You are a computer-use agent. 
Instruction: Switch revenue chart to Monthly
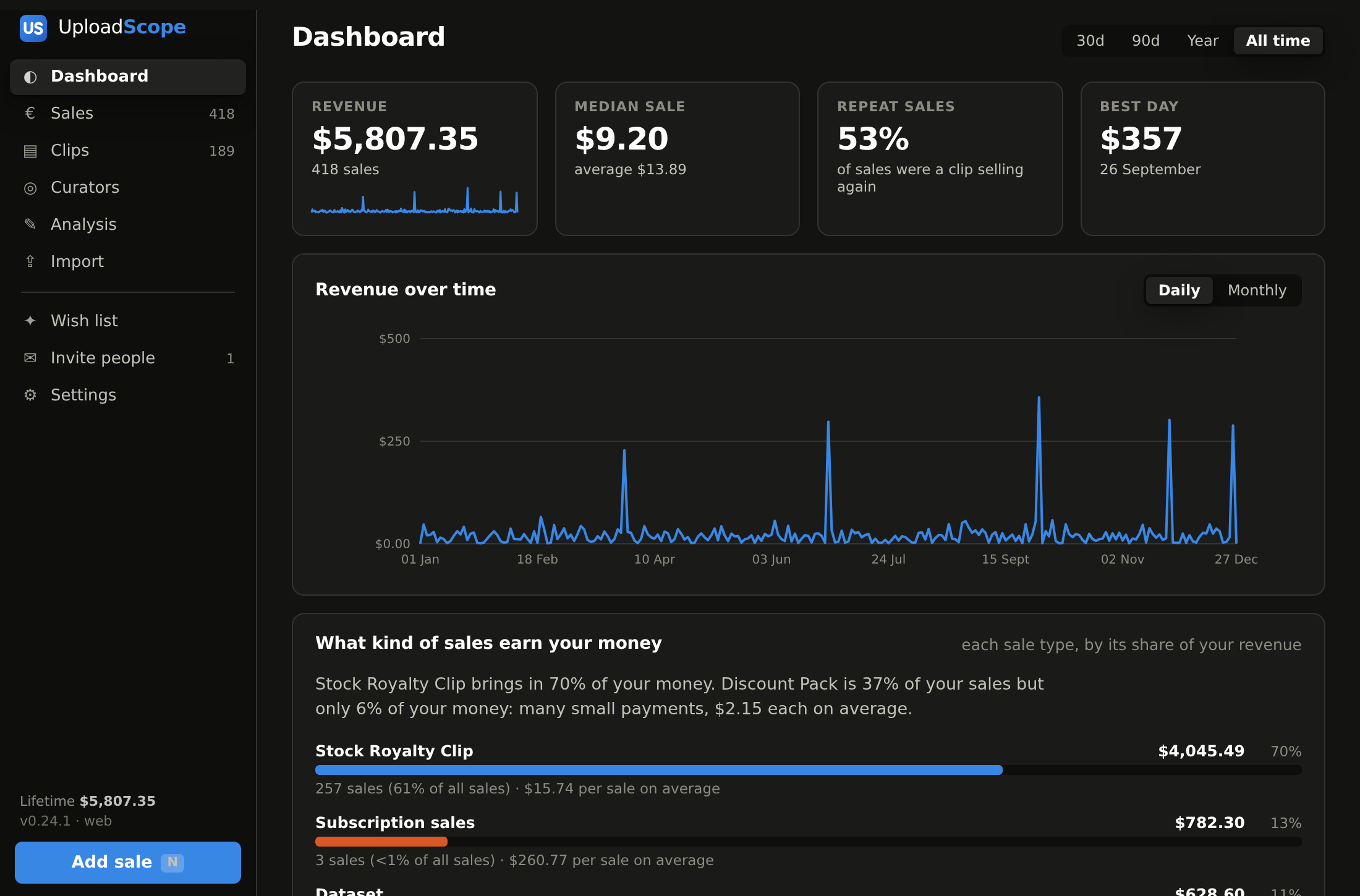pos(1257,290)
